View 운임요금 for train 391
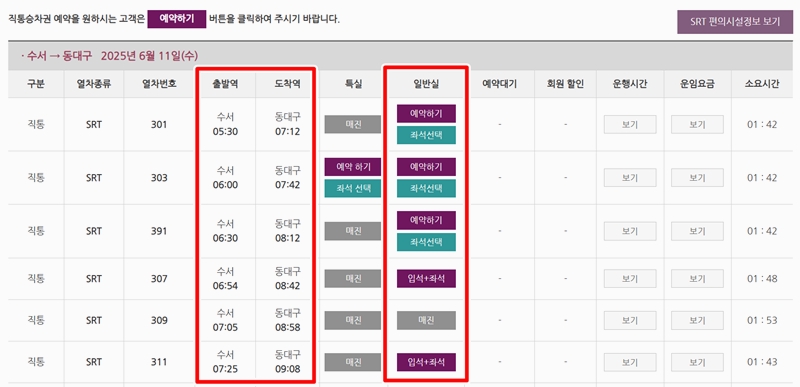 click(697, 231)
